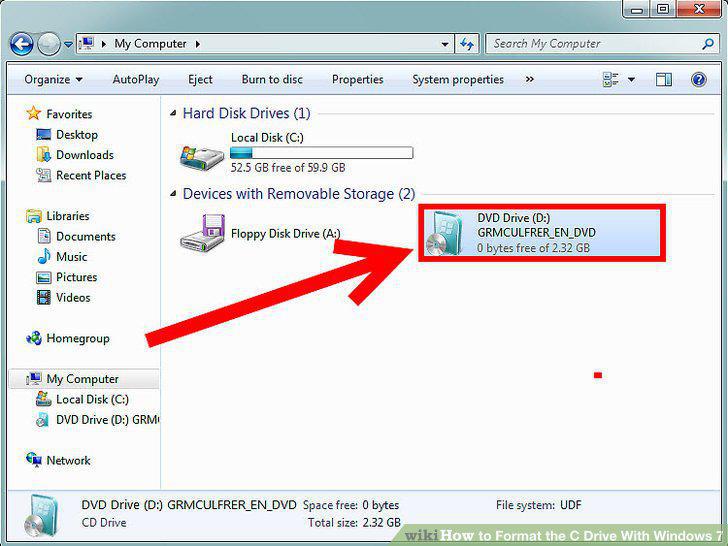Click Total size: 2.32 GB in details pane
The height and width of the screenshot is (546, 728).
pyautogui.click(x=354, y=522)
